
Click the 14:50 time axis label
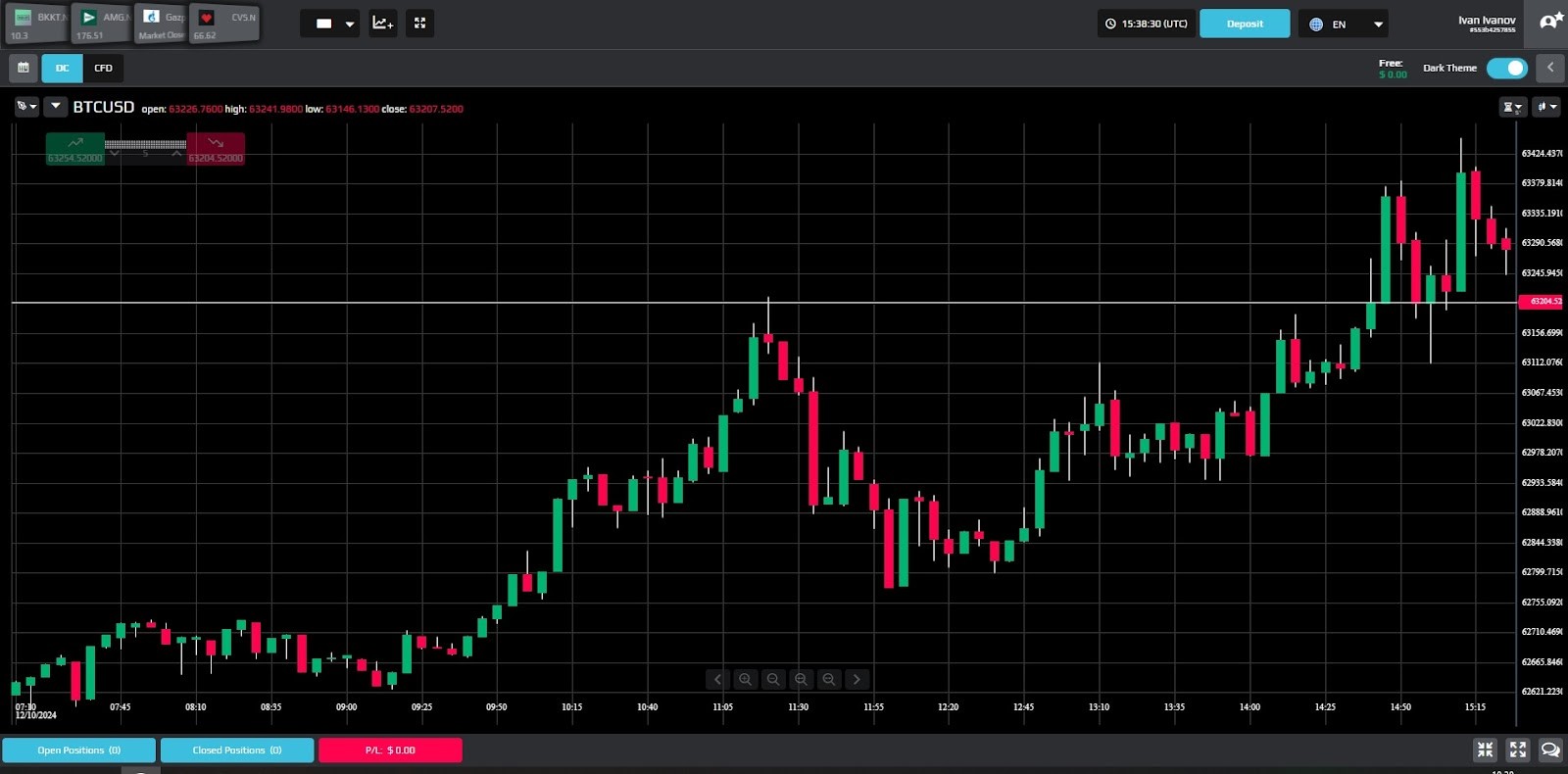[x=1400, y=706]
